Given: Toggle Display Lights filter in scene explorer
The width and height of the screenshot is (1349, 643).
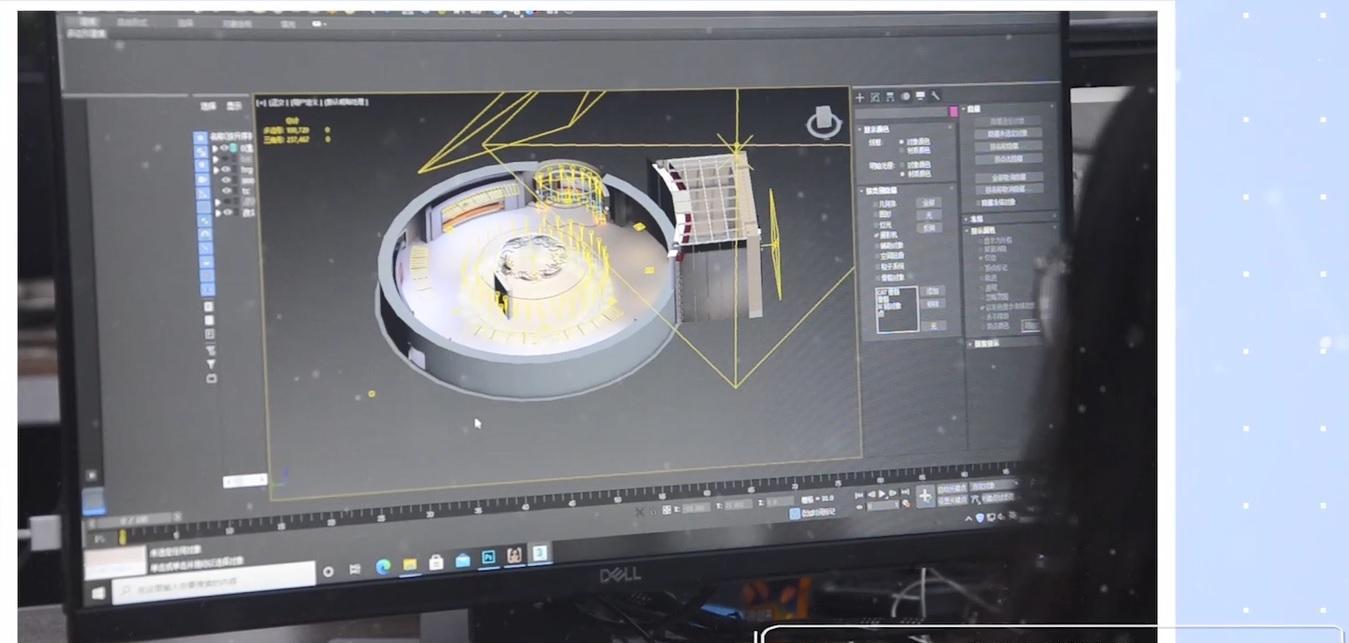Looking at the screenshot, I should click(201, 164).
